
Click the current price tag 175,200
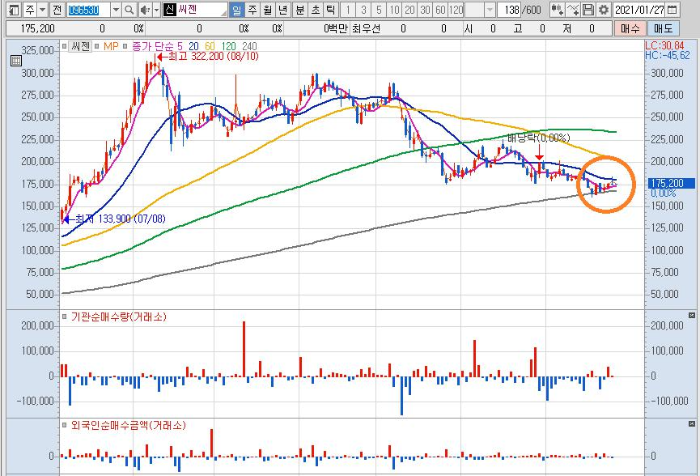click(x=669, y=183)
